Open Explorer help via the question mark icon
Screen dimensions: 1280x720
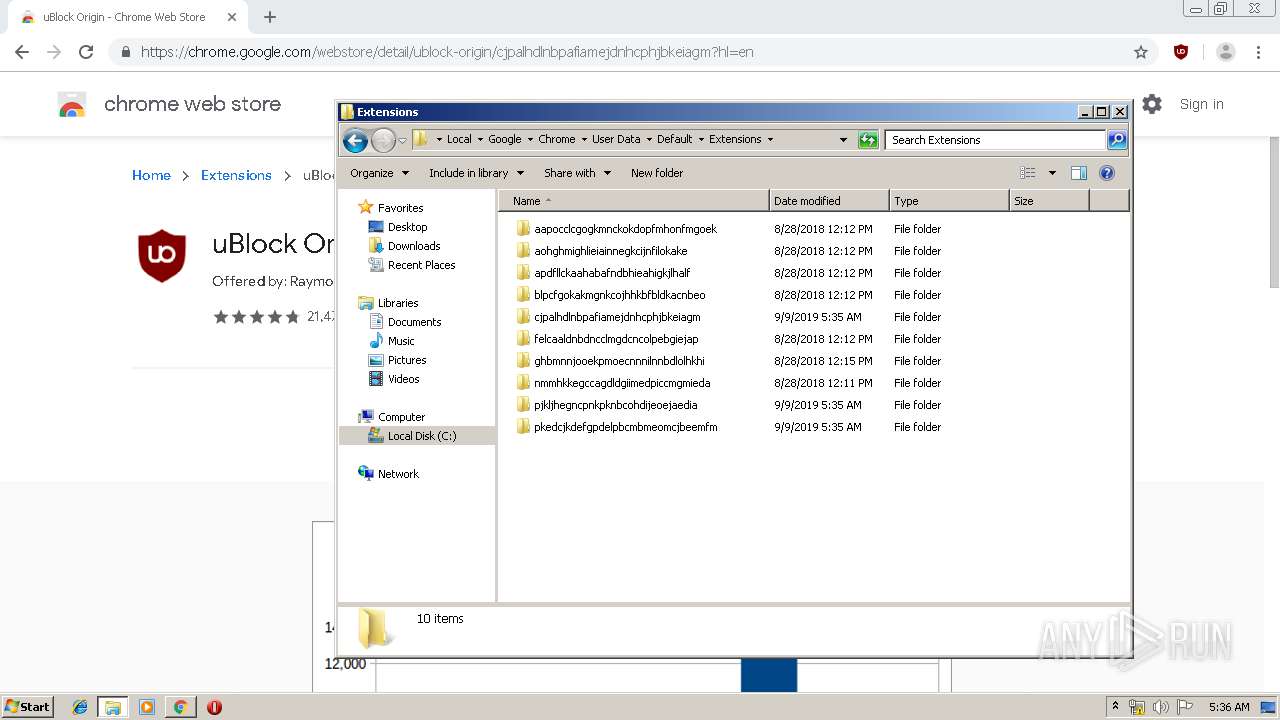1107,173
